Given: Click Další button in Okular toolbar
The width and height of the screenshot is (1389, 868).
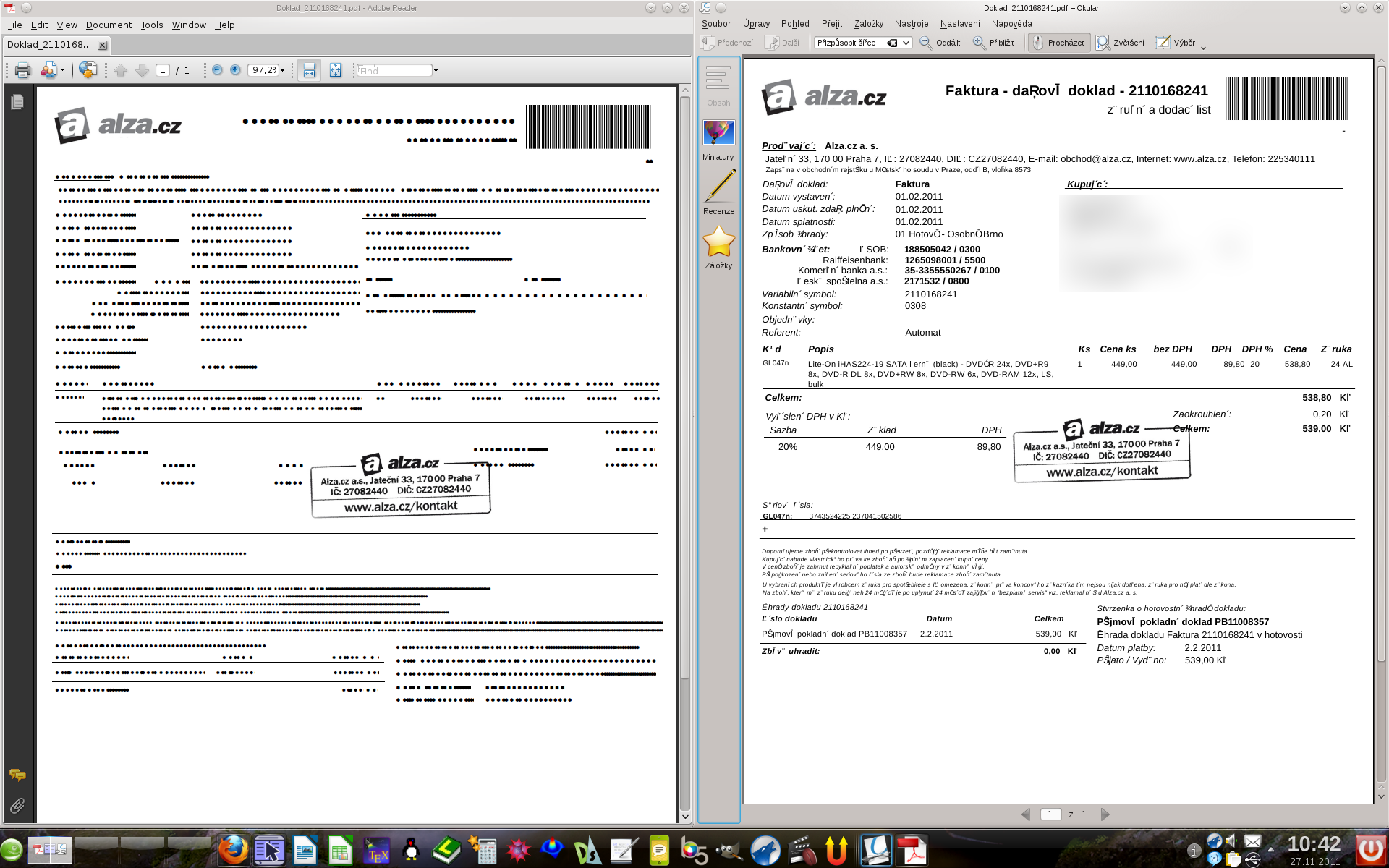Looking at the screenshot, I should pos(782,43).
